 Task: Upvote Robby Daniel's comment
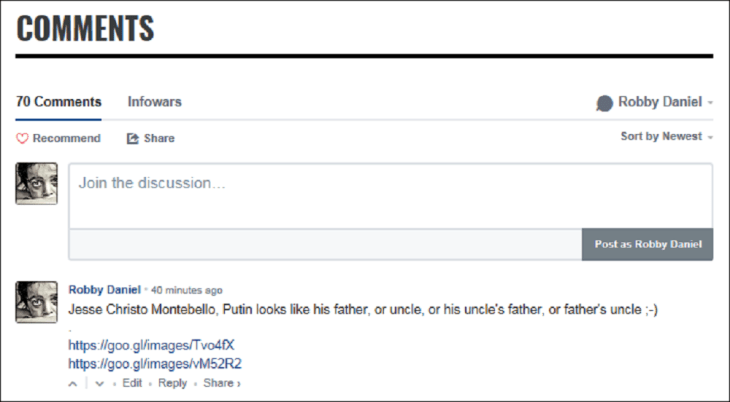click(72, 383)
